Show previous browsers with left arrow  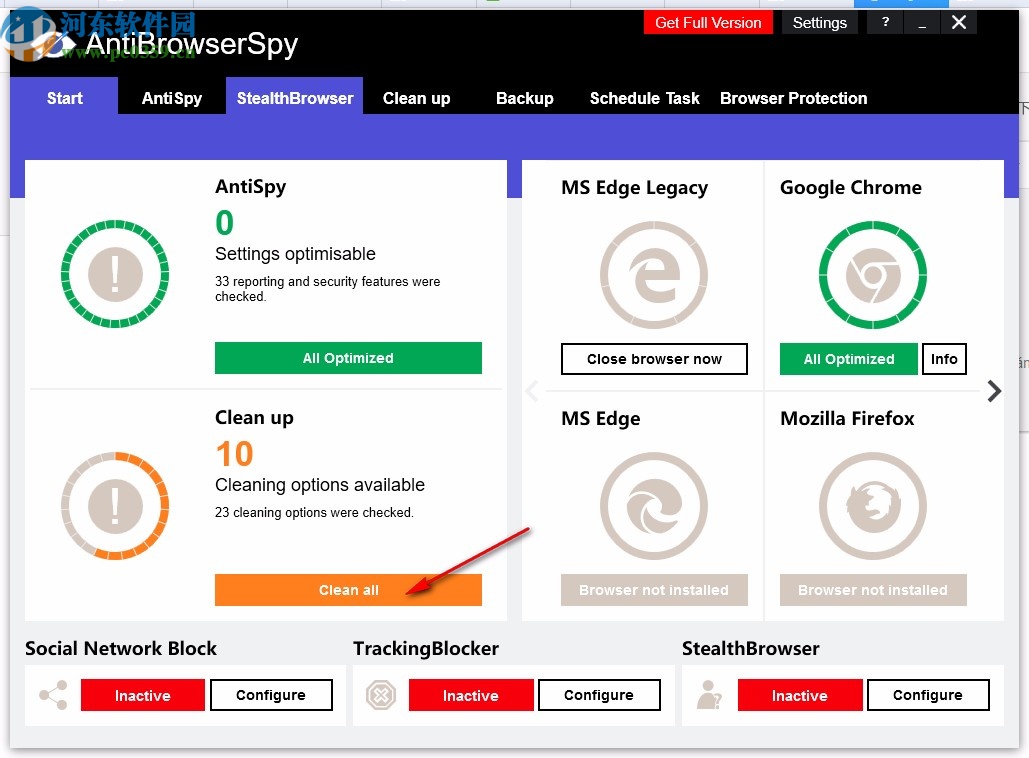click(531, 391)
